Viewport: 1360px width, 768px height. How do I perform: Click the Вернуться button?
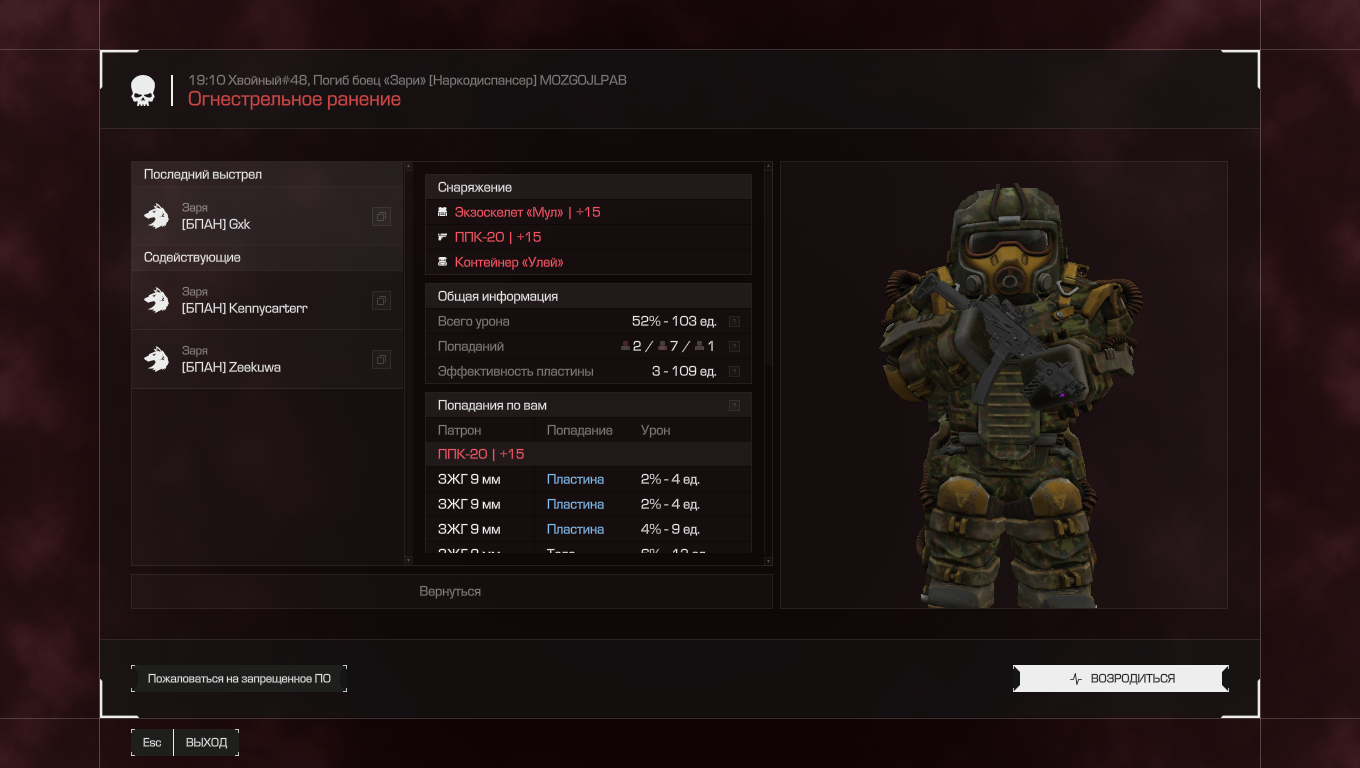coord(451,591)
